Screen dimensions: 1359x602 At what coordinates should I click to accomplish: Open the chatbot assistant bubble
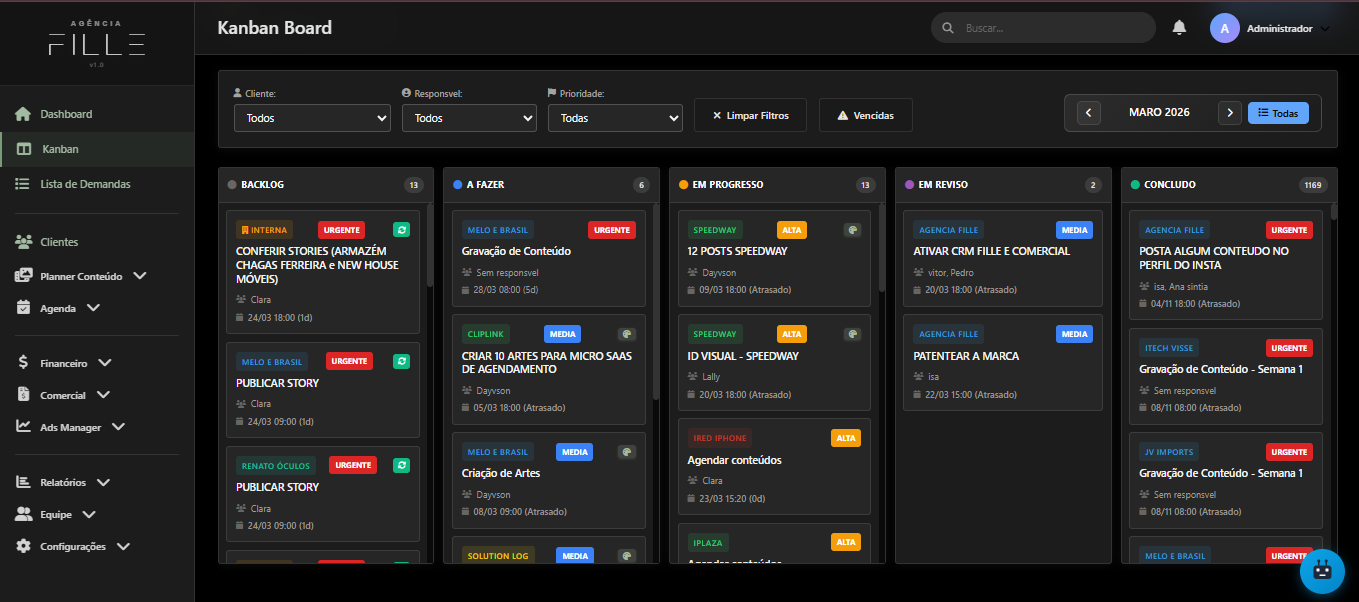pyautogui.click(x=1322, y=572)
